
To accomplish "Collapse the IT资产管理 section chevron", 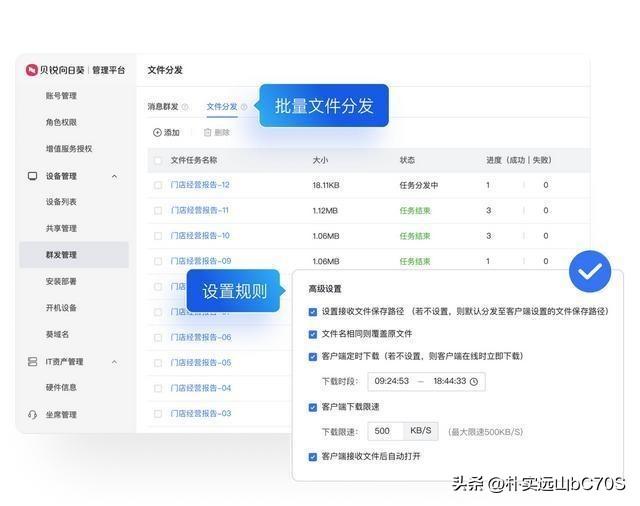I will [115, 362].
